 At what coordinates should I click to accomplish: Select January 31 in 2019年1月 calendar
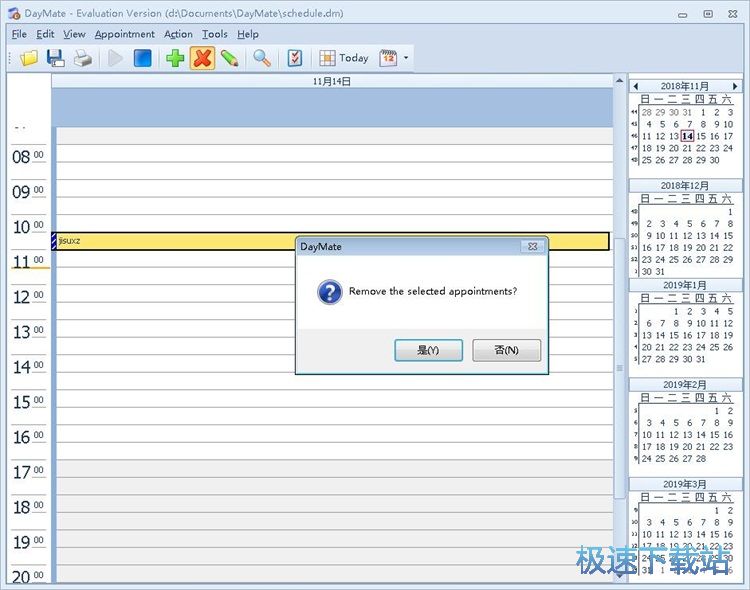point(701,359)
